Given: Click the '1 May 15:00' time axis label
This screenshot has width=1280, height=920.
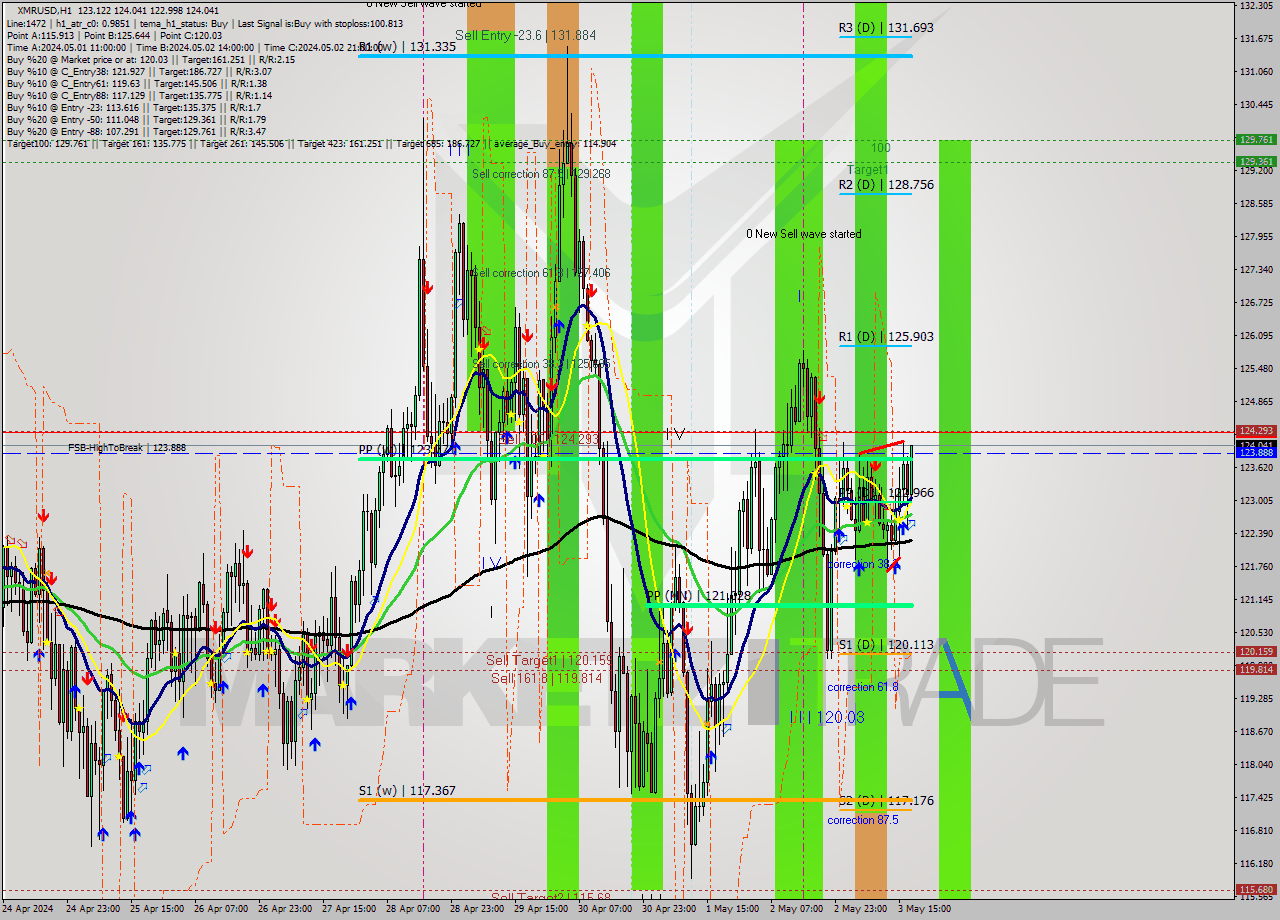Looking at the screenshot, I should 732,910.
